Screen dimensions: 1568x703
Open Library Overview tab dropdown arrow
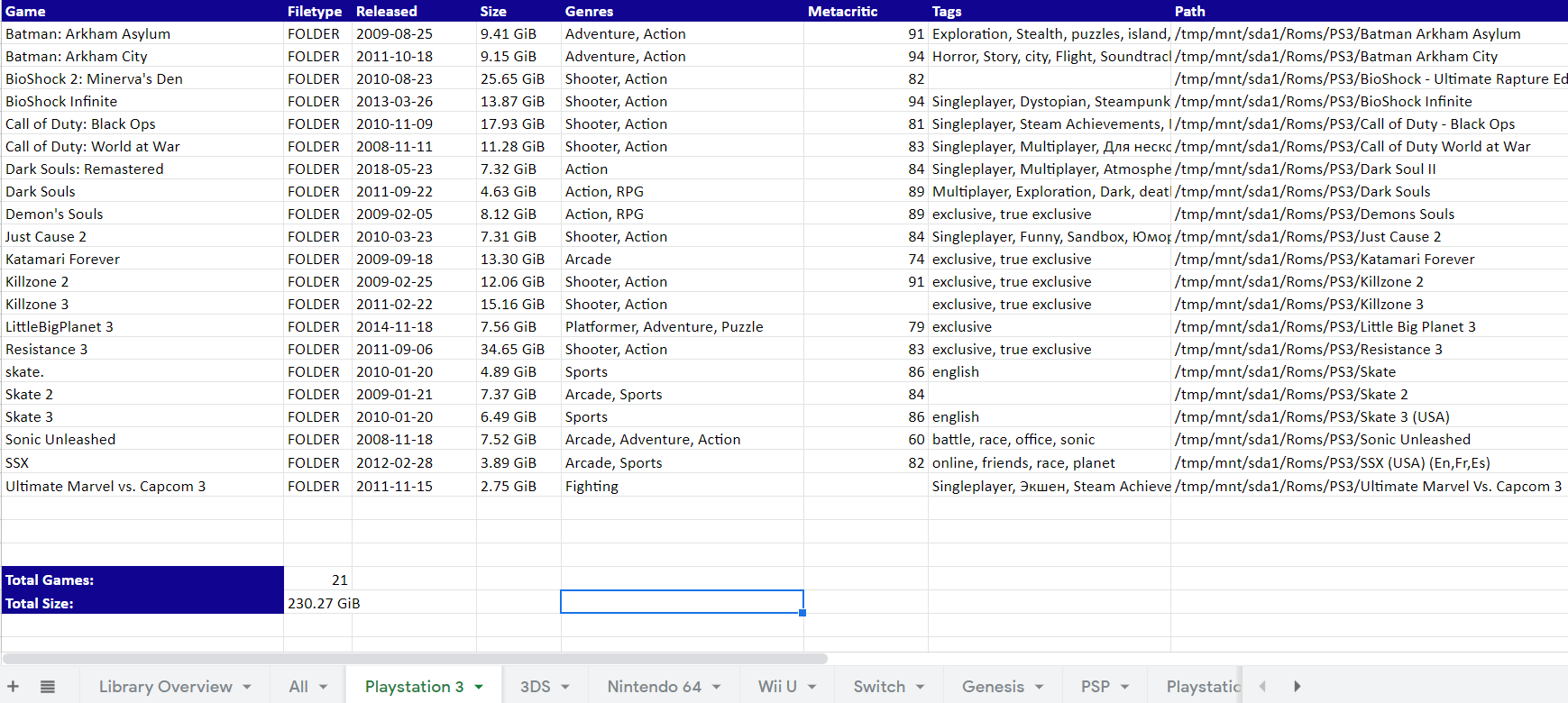coord(247,687)
